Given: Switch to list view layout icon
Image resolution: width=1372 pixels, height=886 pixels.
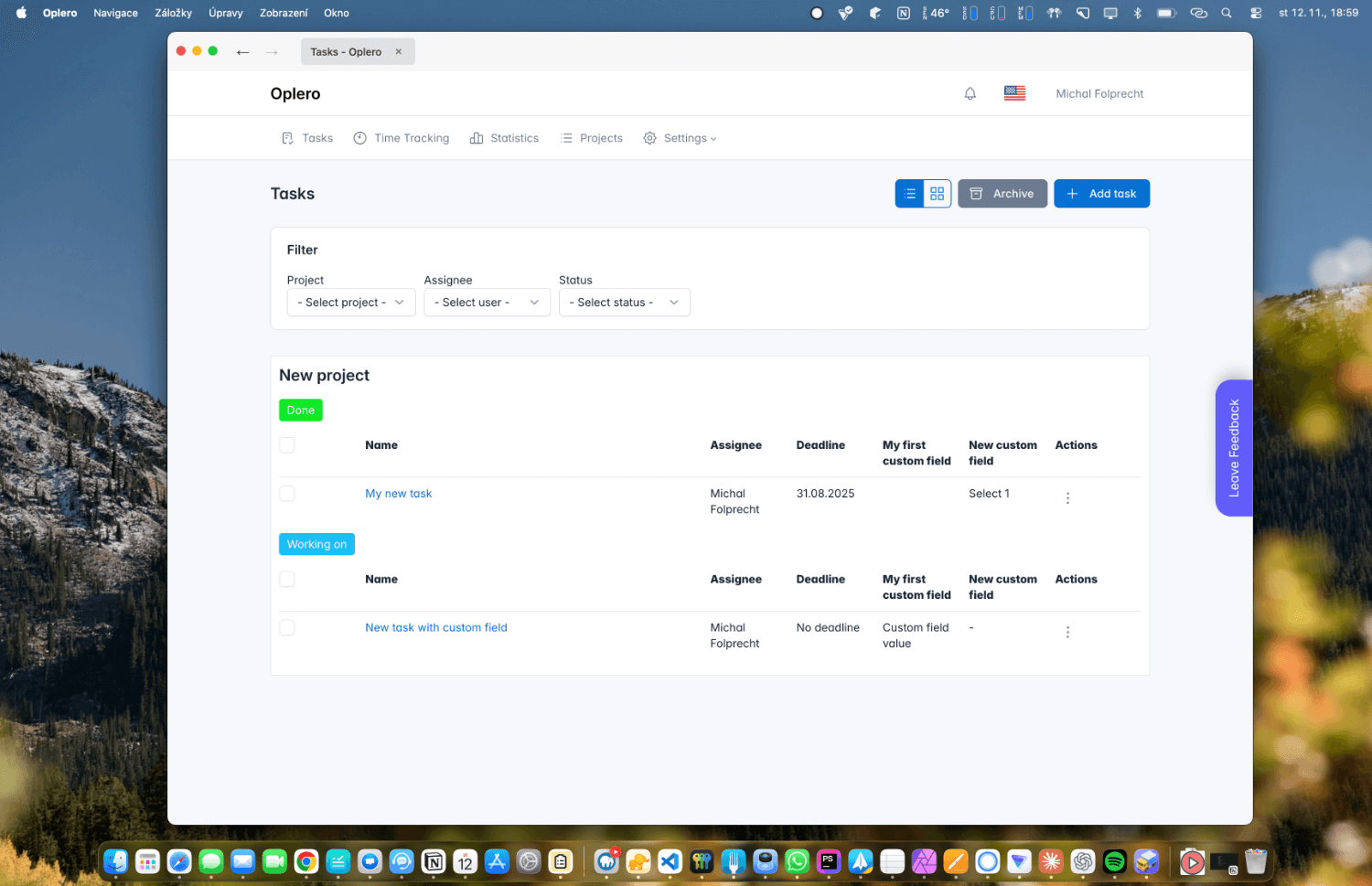Looking at the screenshot, I should click(x=909, y=194).
